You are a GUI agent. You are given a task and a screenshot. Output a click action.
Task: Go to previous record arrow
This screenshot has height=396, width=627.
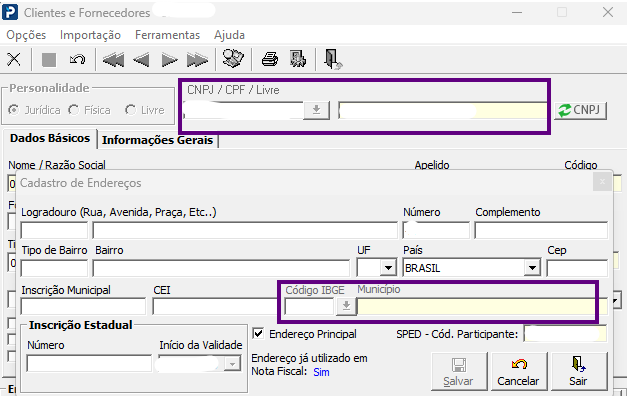[x=141, y=60]
